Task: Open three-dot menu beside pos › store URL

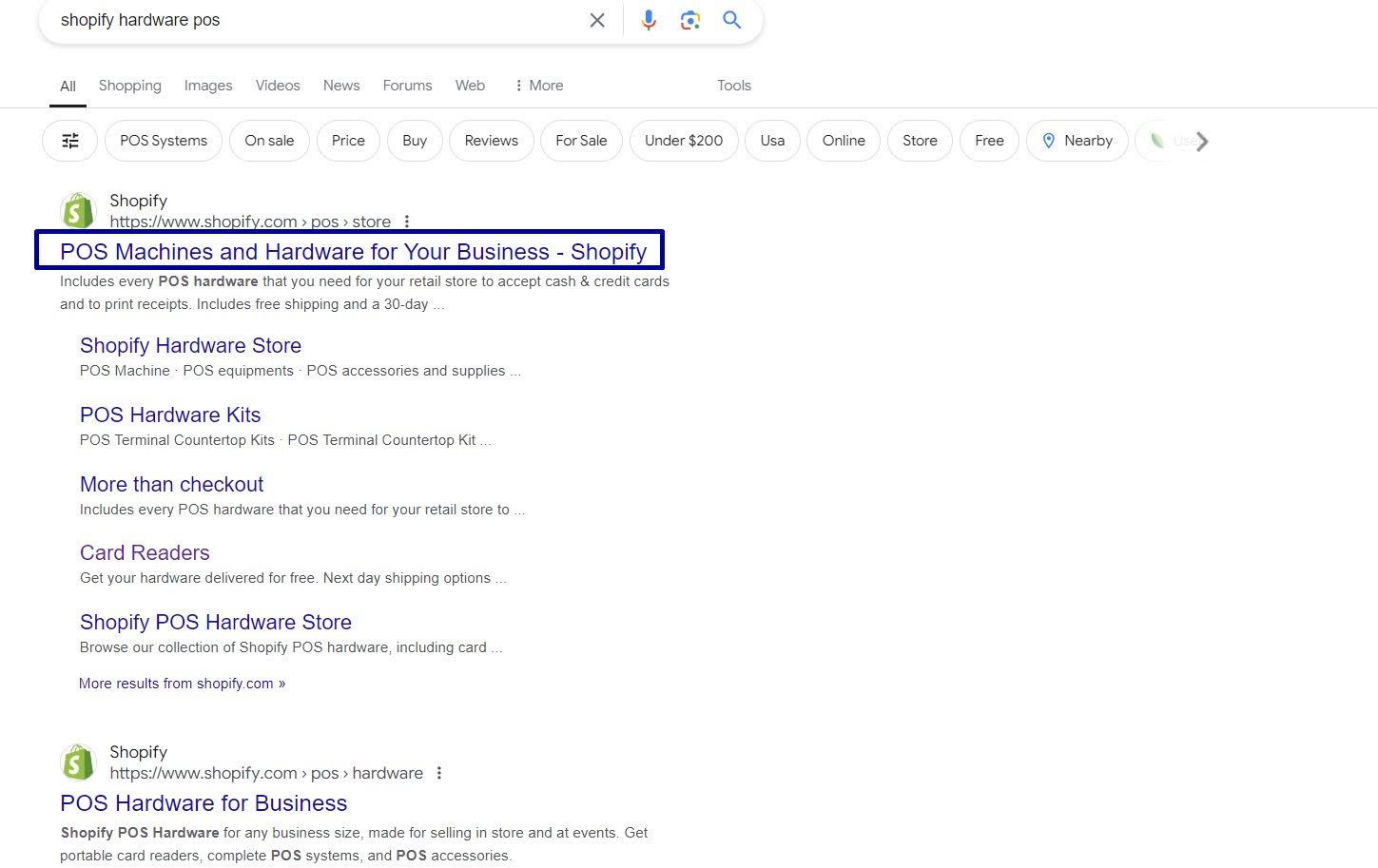Action: point(407,222)
